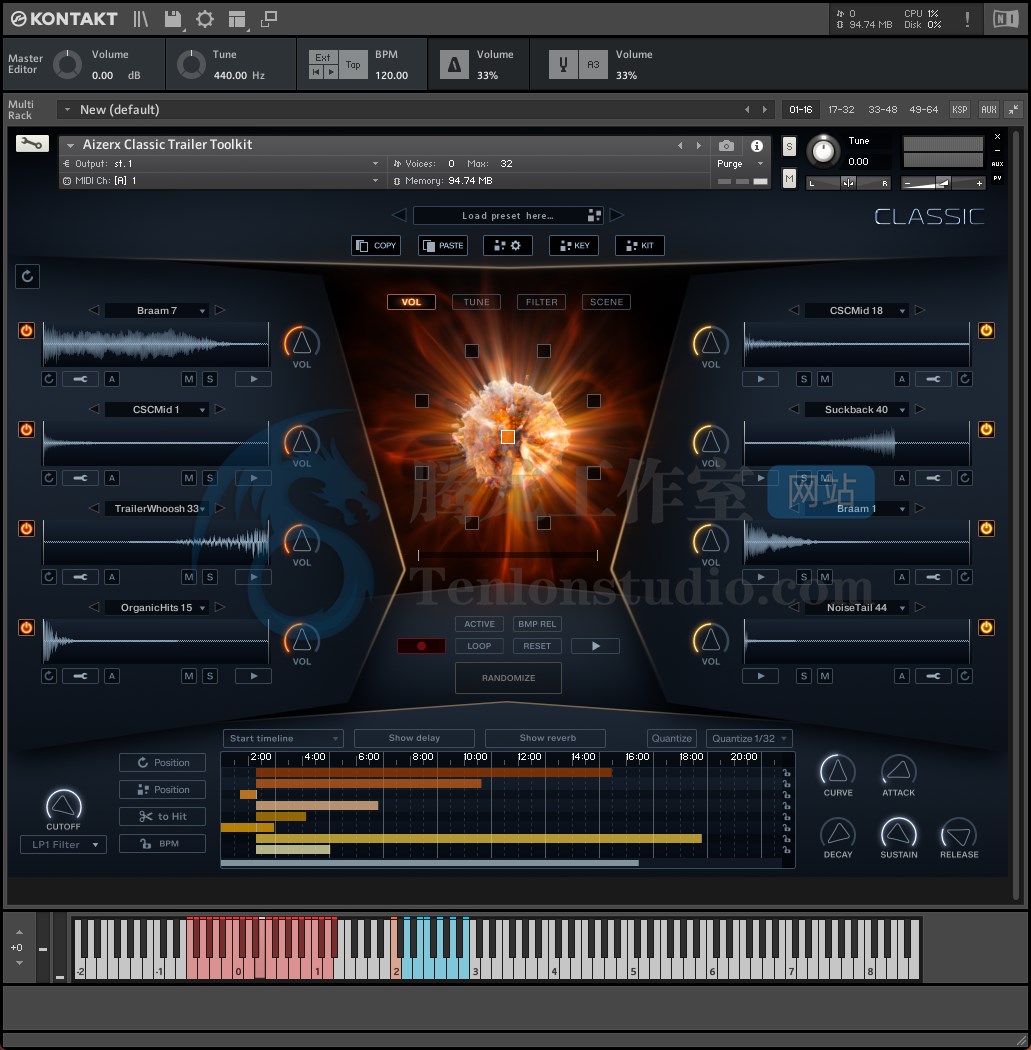Click the snapshot camera icon
1031x1050 pixels.
[726, 145]
